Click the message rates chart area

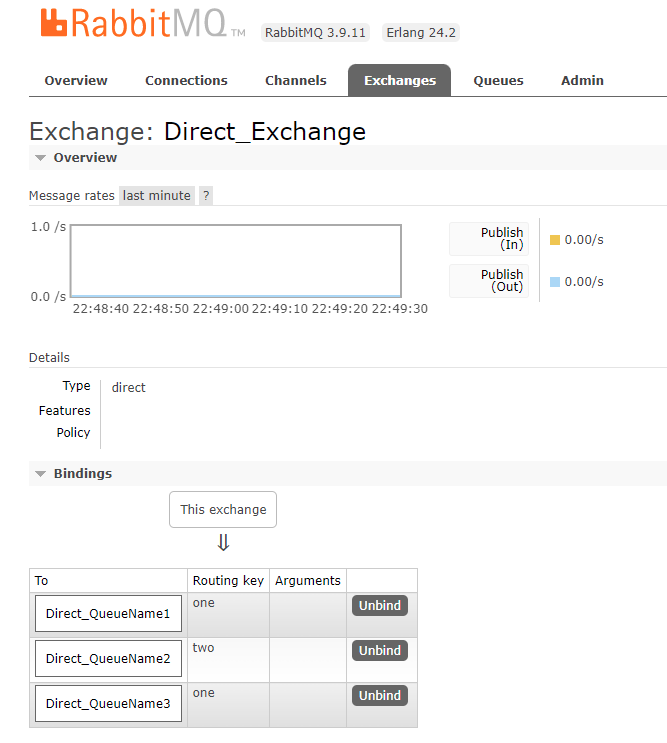click(x=236, y=261)
